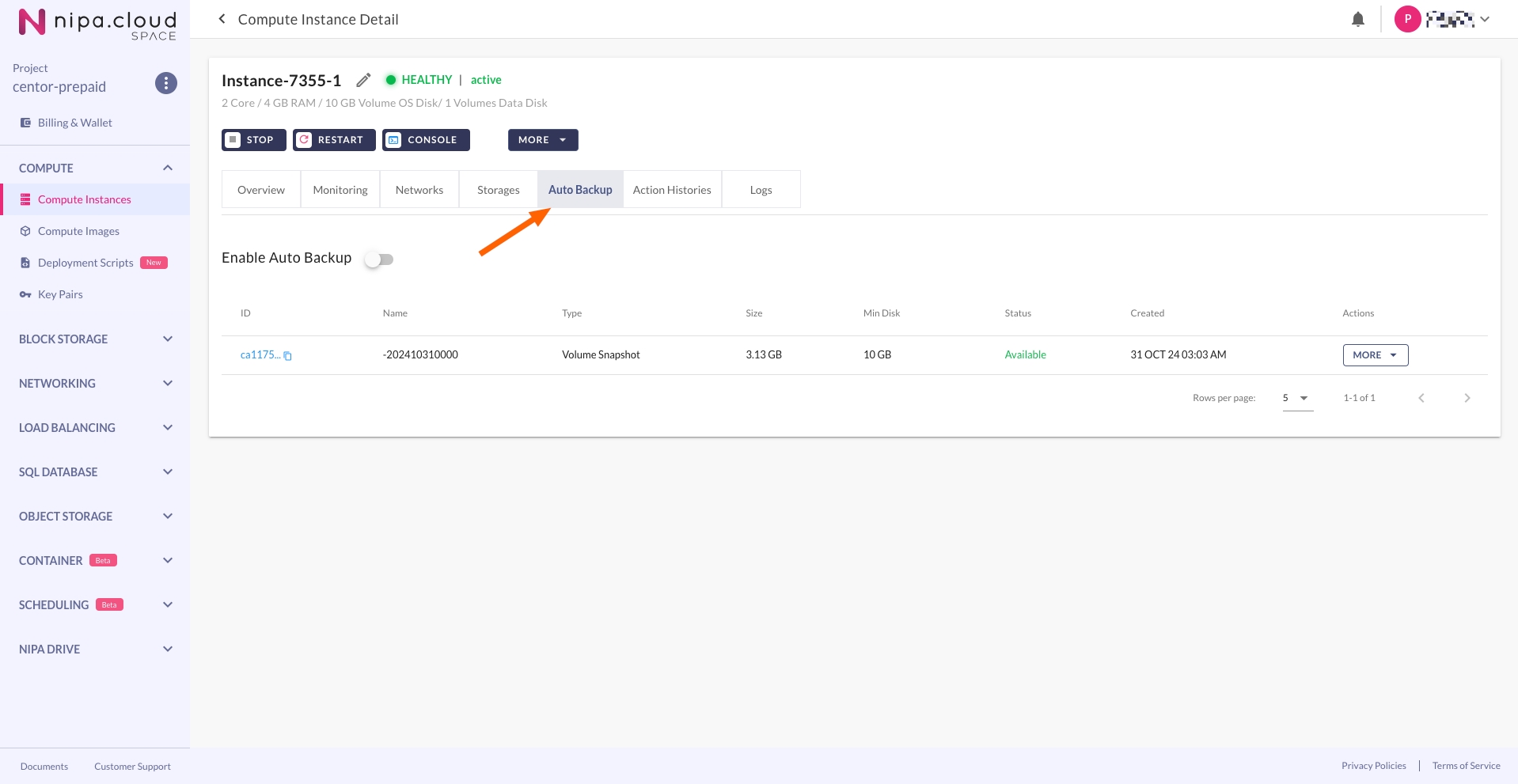
Task: Click the pencil icon to rename instance
Action: click(x=363, y=80)
